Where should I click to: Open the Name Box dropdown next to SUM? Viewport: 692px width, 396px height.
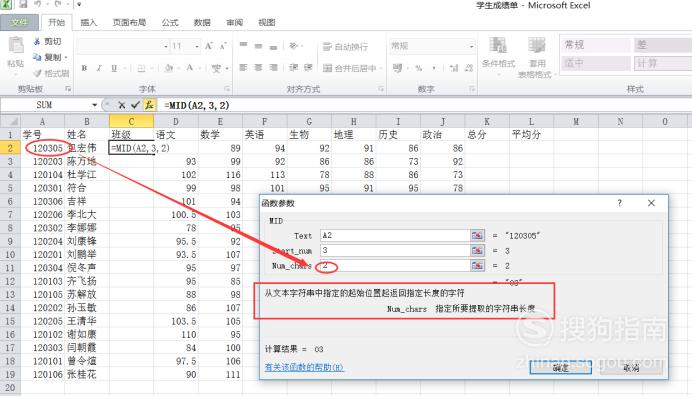94,105
